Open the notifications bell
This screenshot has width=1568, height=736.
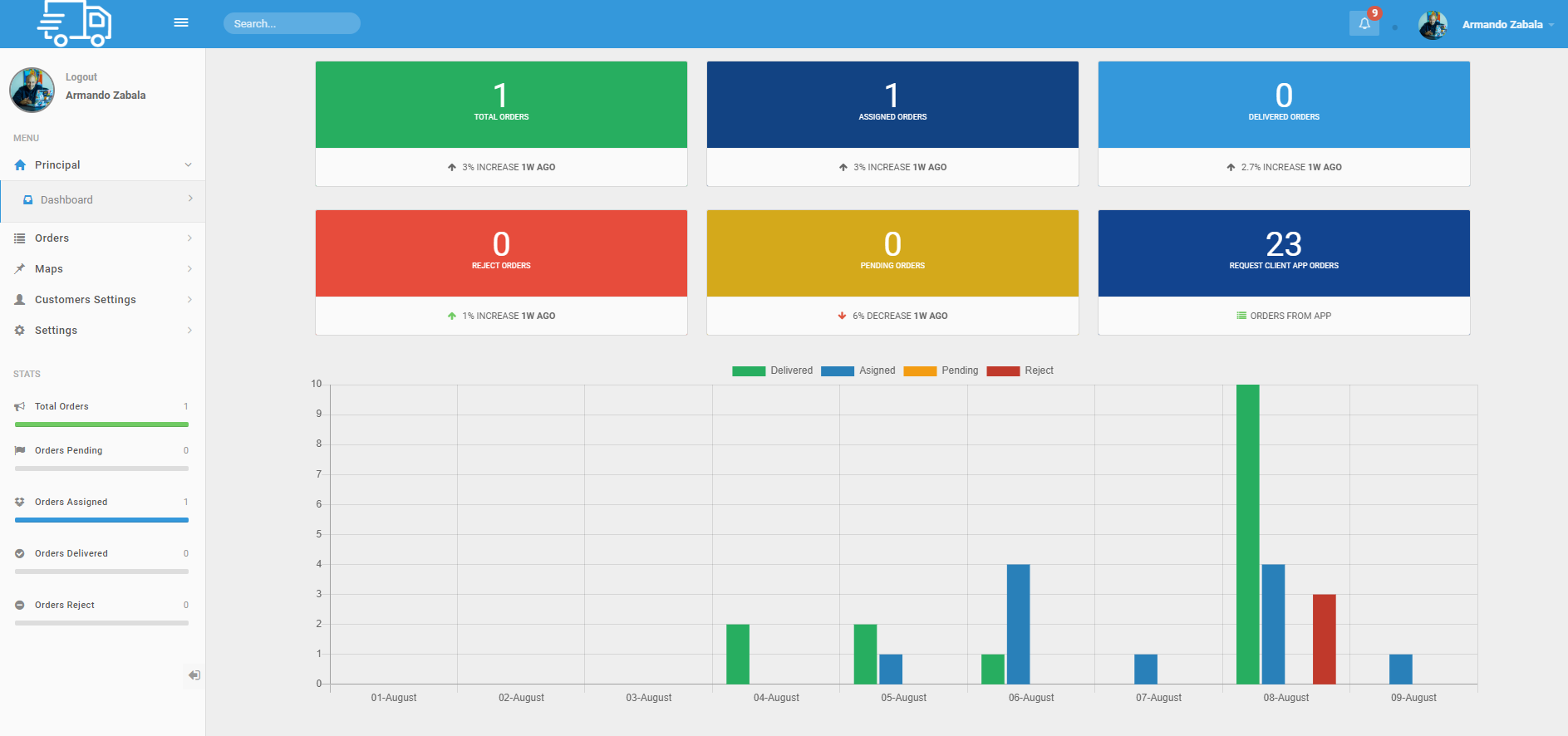coord(1364,24)
